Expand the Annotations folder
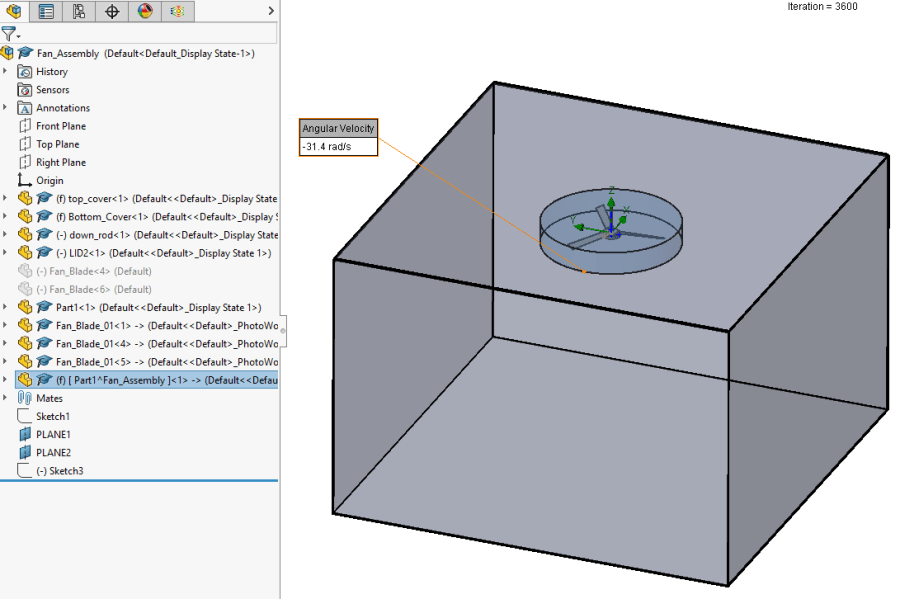The height and width of the screenshot is (599, 900). pos(5,107)
